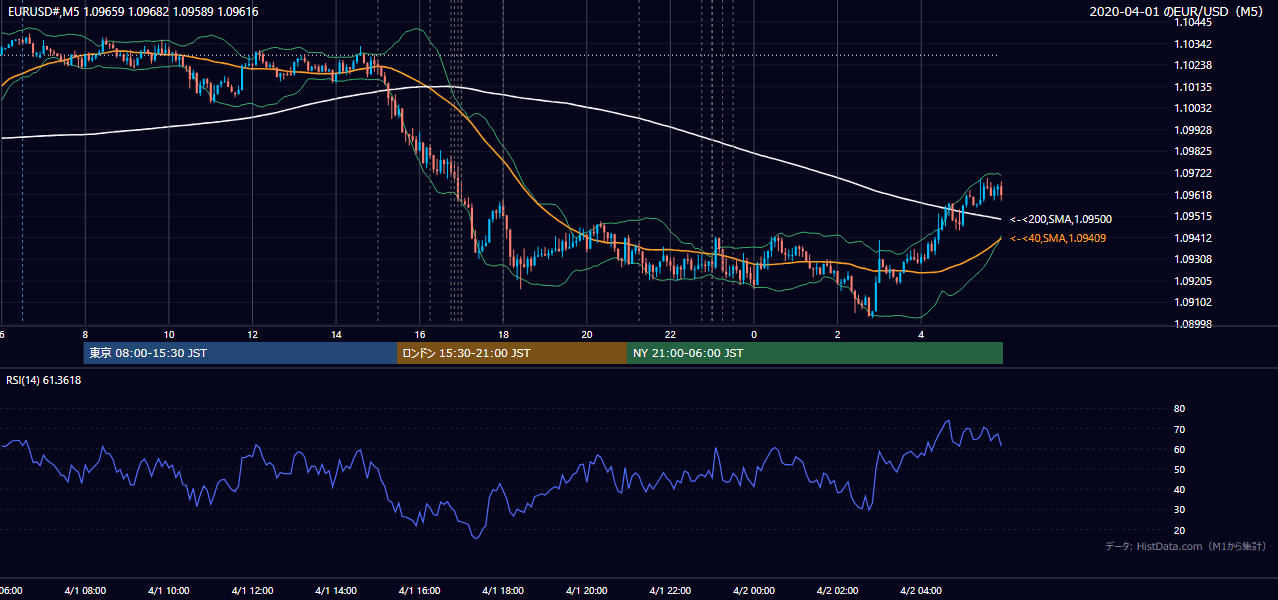Screen dimensions: 1278x600
Task: Click the '4/1 12:00' date label
Action: [x=252, y=591]
